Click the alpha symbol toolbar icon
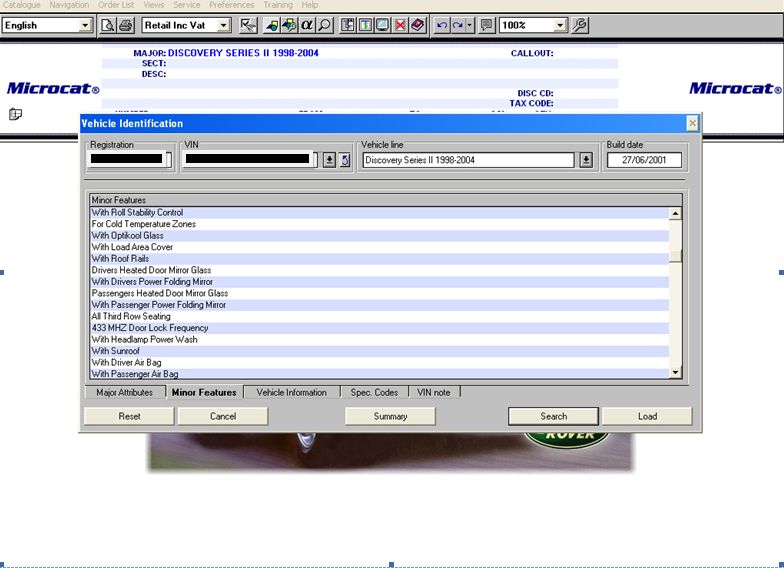Screen dimensions: 784x569 (x=306, y=25)
